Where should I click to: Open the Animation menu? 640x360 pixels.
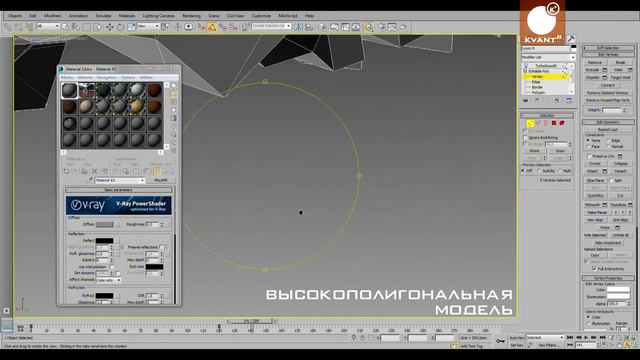[x=78, y=16]
